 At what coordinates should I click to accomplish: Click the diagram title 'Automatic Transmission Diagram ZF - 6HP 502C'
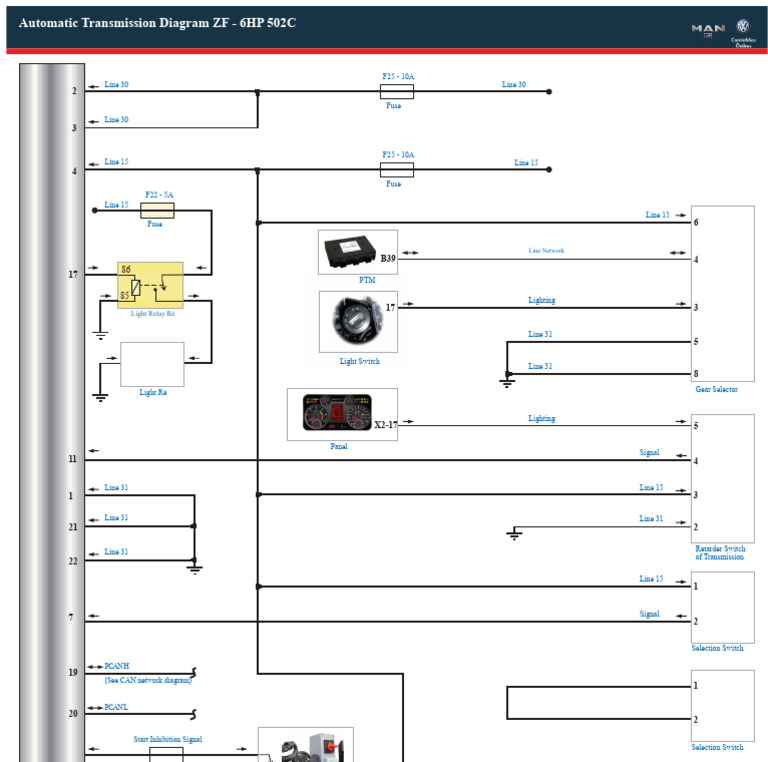[x=157, y=23]
